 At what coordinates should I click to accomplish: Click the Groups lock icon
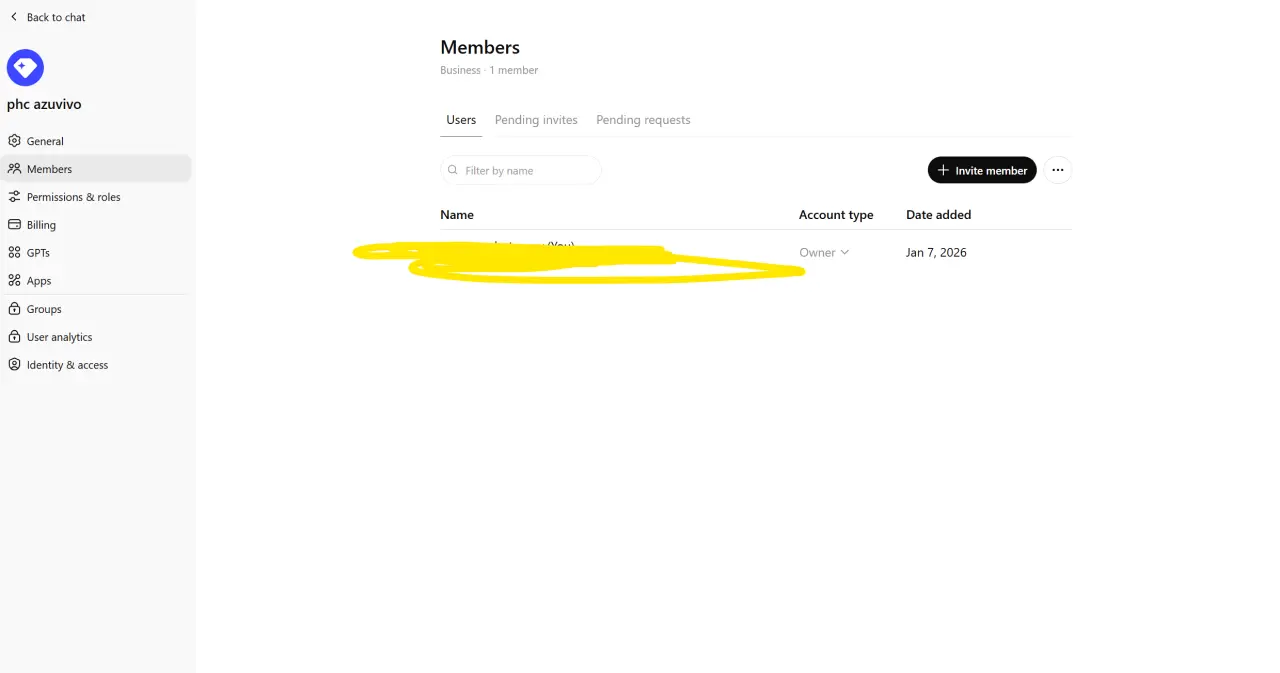point(14,309)
